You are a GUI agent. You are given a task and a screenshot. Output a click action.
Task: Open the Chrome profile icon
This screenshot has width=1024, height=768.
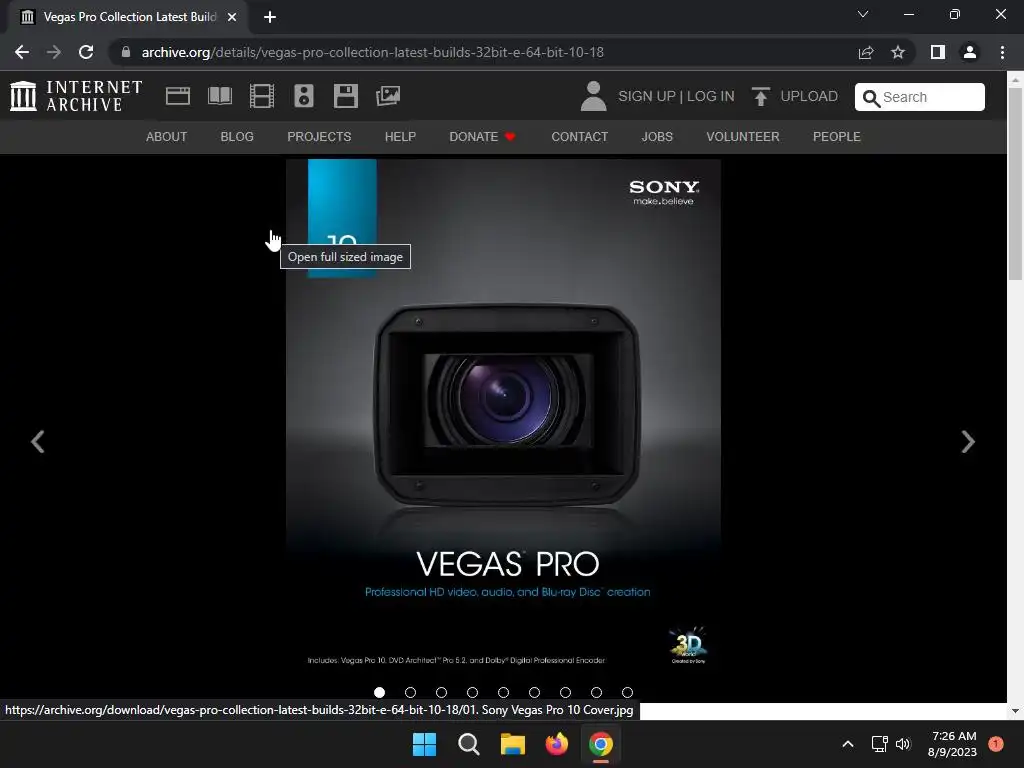tap(970, 52)
